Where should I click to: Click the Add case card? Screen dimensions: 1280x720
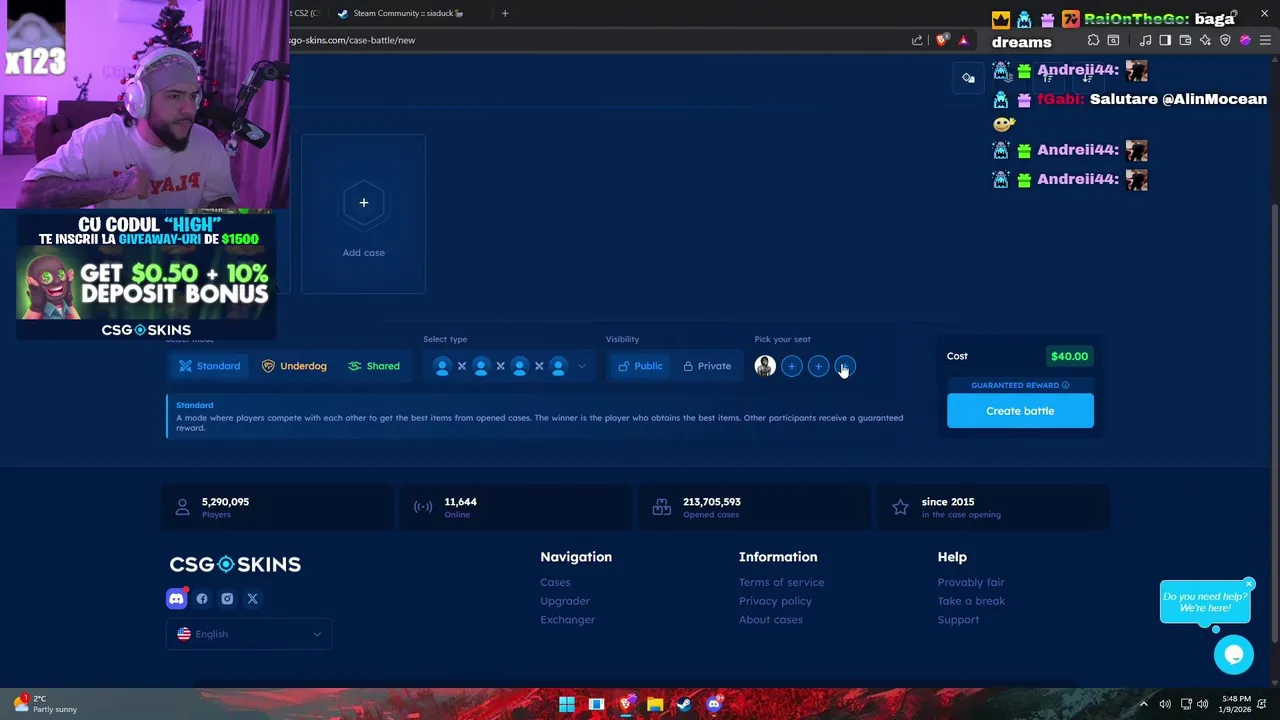pos(364,214)
